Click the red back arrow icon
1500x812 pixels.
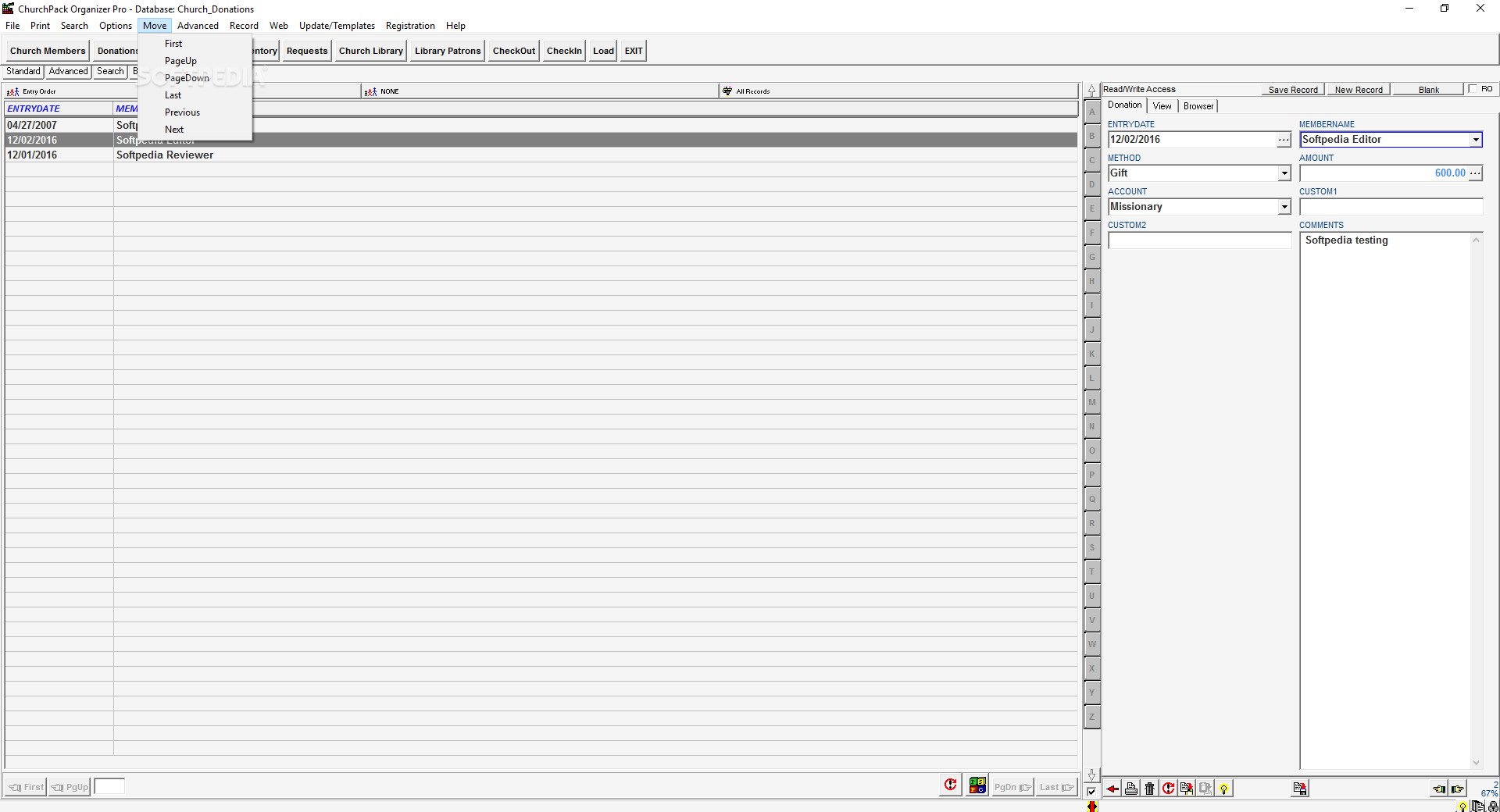(x=1112, y=789)
